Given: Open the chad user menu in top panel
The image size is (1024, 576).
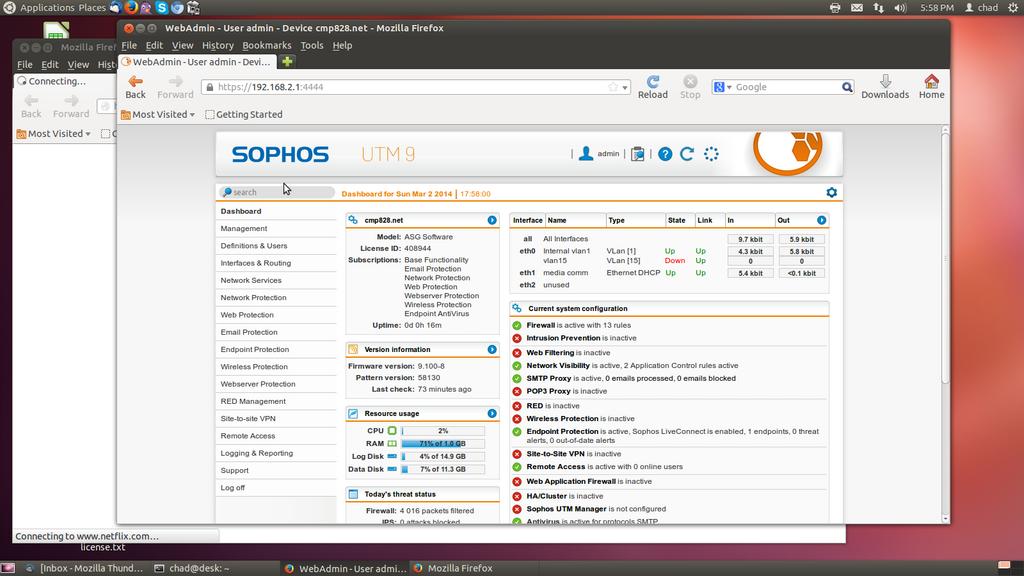Looking at the screenshot, I should [x=982, y=8].
